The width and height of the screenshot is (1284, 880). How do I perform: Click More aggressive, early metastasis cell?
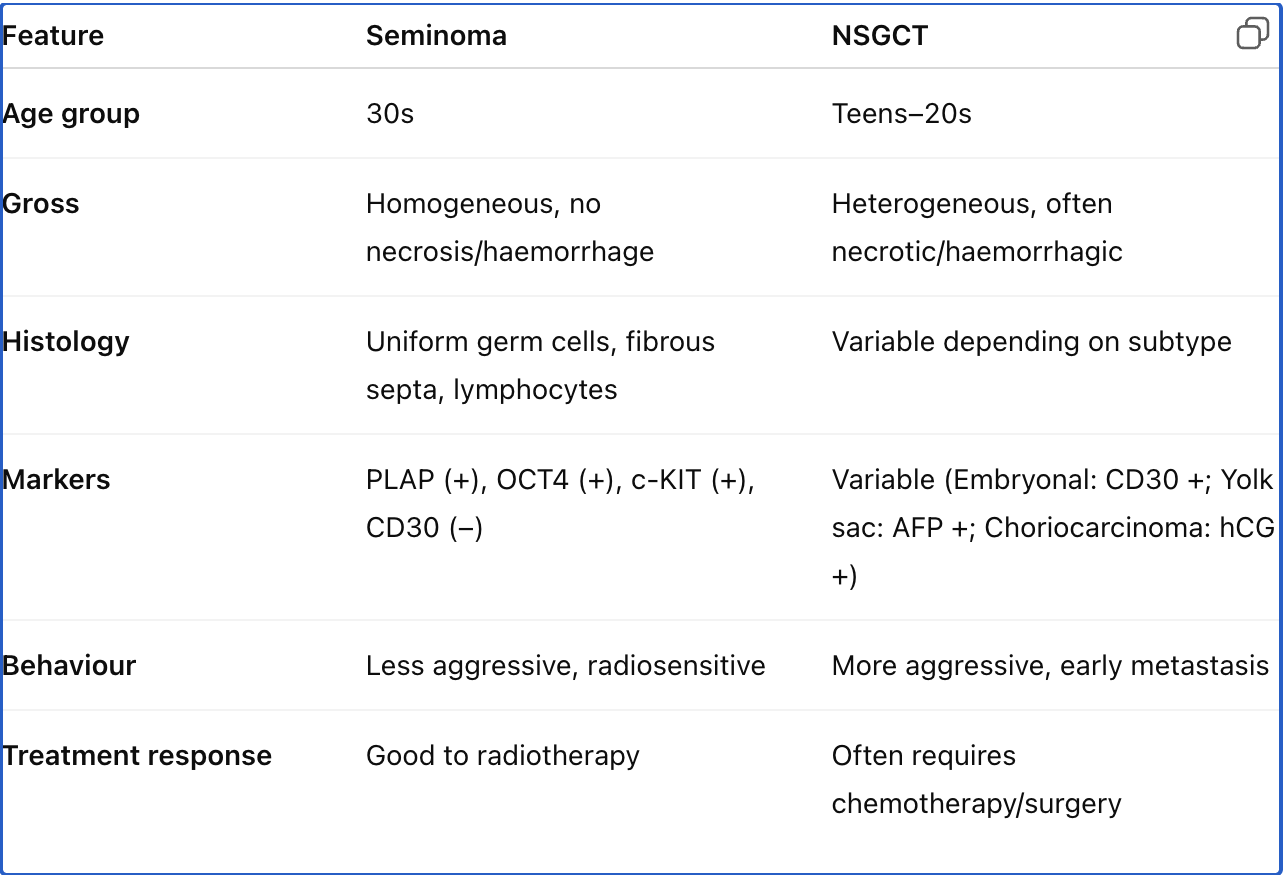1049,665
